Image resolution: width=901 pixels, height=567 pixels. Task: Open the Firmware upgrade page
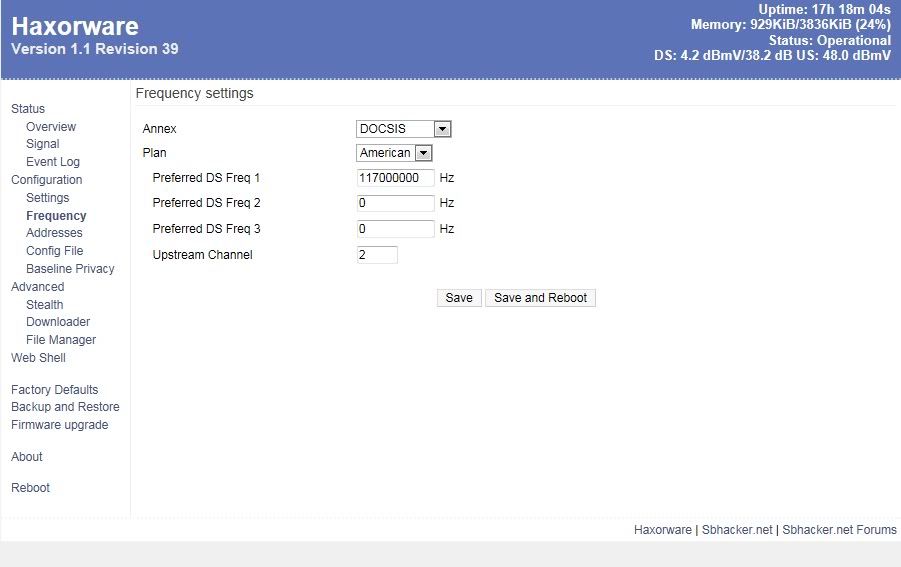point(59,425)
